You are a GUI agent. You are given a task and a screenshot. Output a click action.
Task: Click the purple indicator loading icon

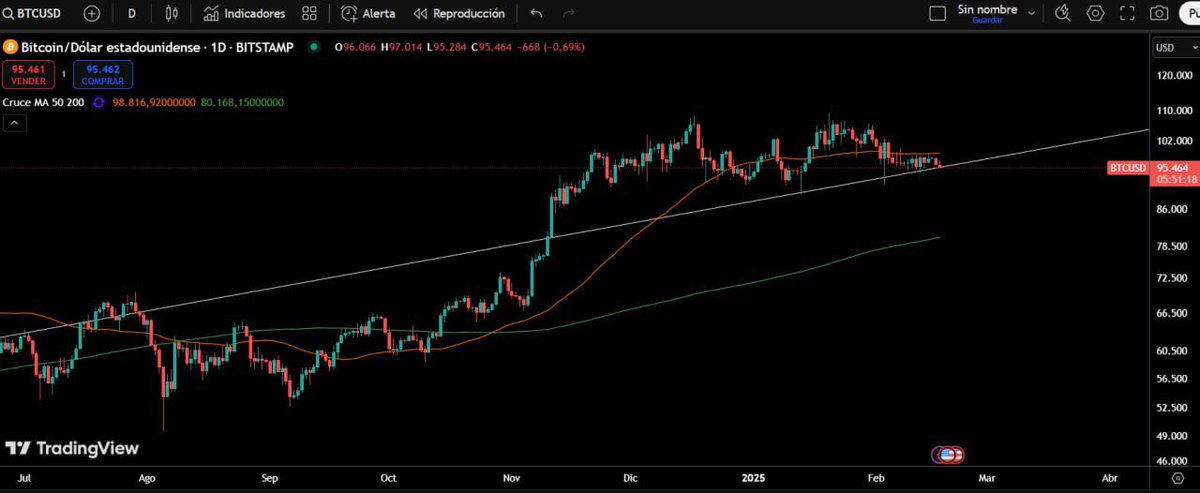[x=99, y=102]
